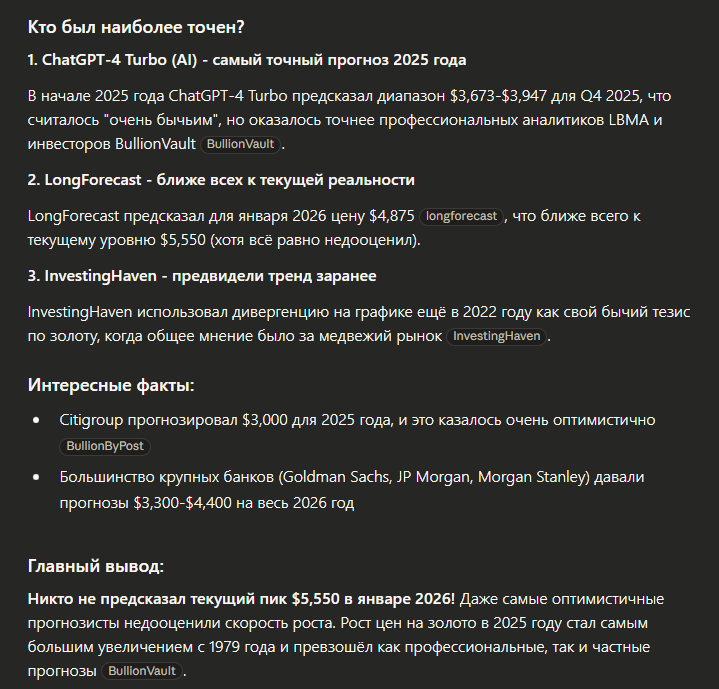Click the bullet marker before Citigroup
The width and height of the screenshot is (719, 689).
pyautogui.click(x=37, y=421)
